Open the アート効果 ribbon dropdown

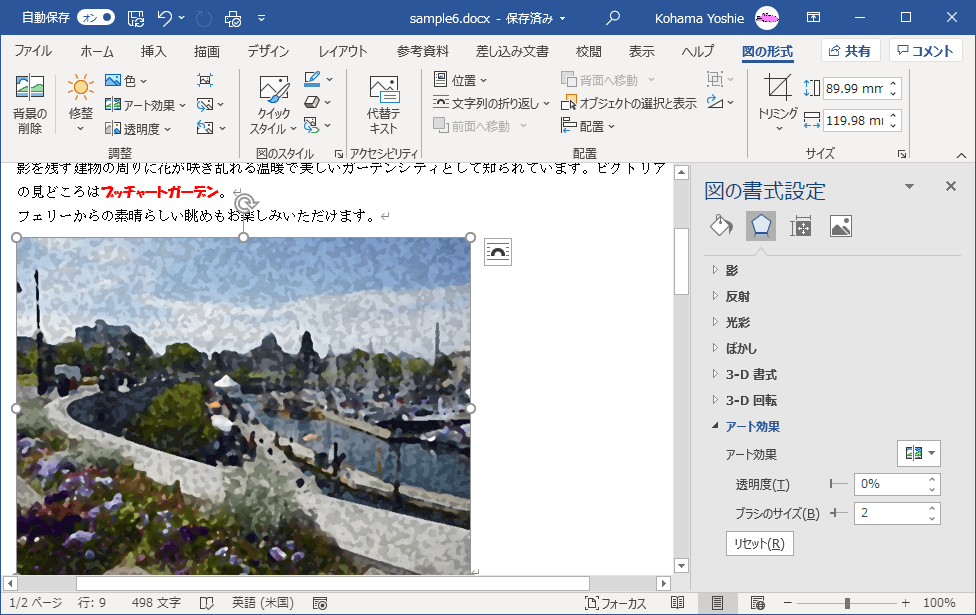(146, 105)
